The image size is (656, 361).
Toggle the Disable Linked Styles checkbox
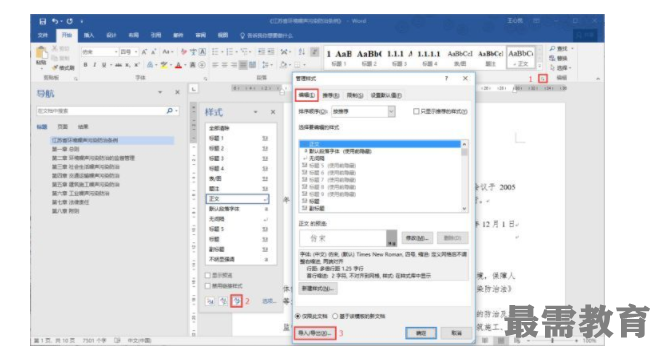pos(208,286)
